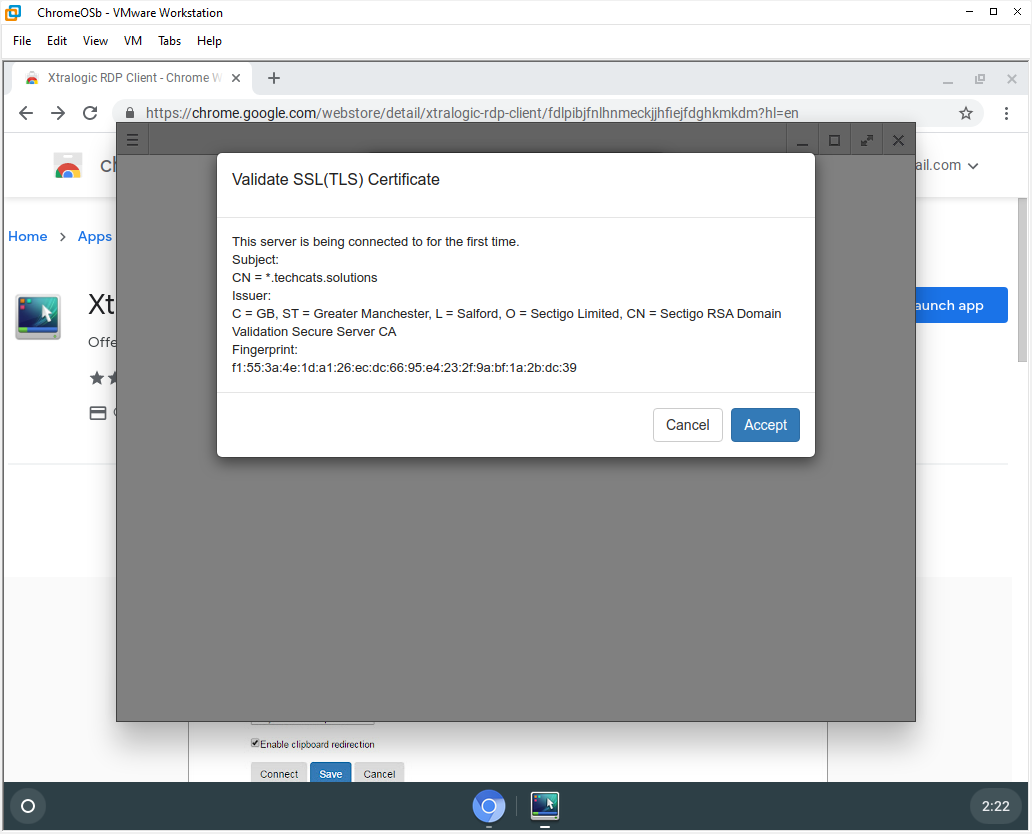This screenshot has width=1032, height=834.
Task: Expand the account email dropdown
Action: tap(973, 166)
